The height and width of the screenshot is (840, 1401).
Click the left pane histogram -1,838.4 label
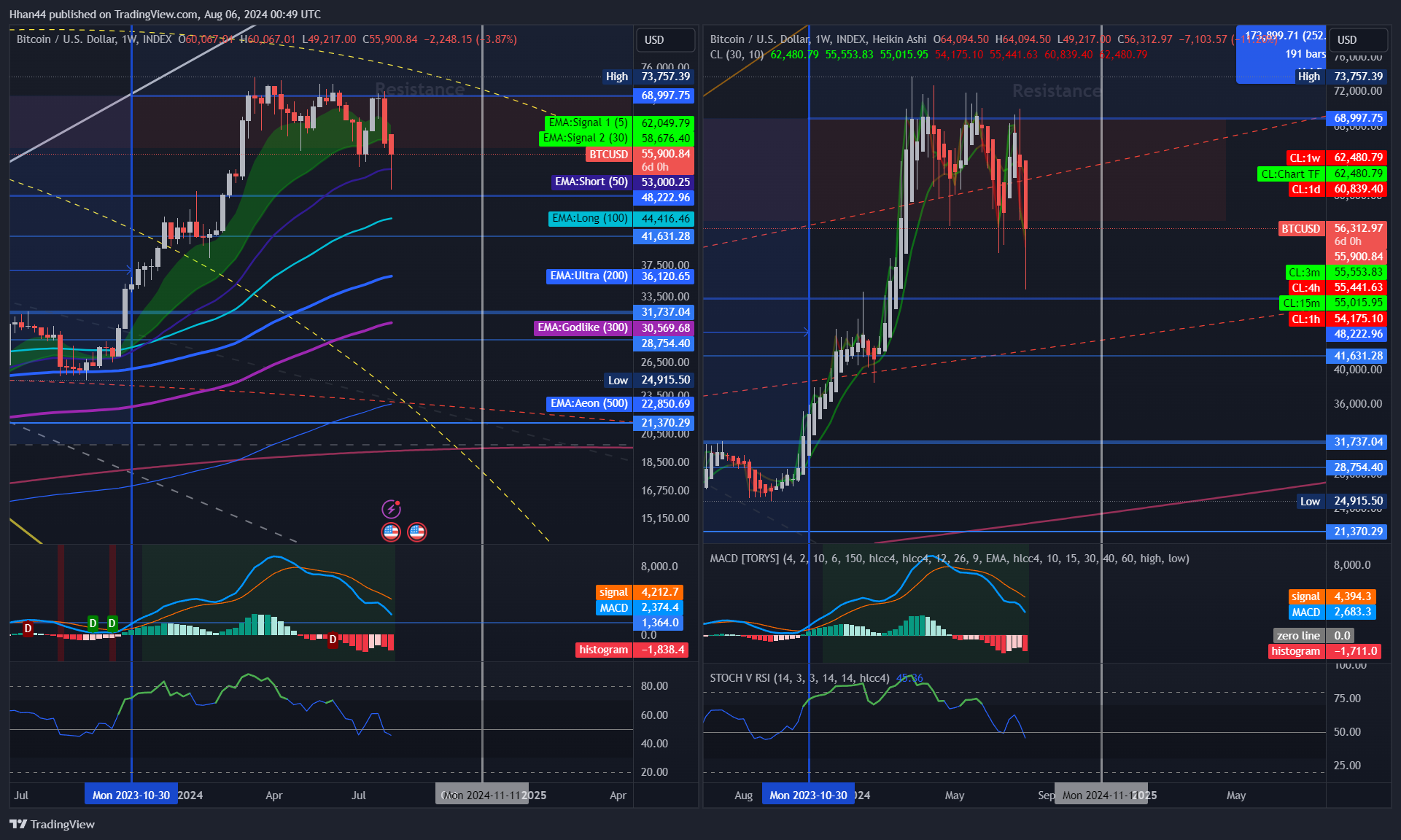coord(632,650)
